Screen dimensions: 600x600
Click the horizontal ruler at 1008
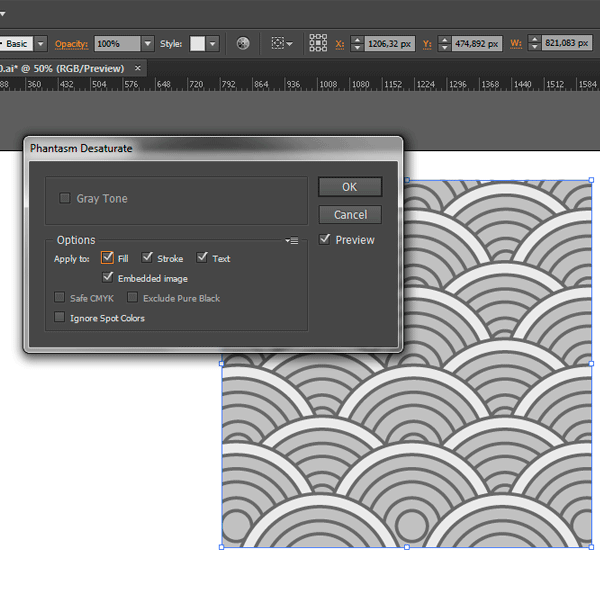click(x=328, y=84)
